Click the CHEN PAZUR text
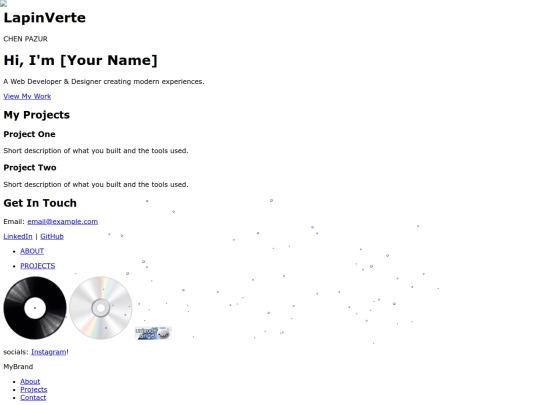This screenshot has height=405, width=540. tap(25, 39)
